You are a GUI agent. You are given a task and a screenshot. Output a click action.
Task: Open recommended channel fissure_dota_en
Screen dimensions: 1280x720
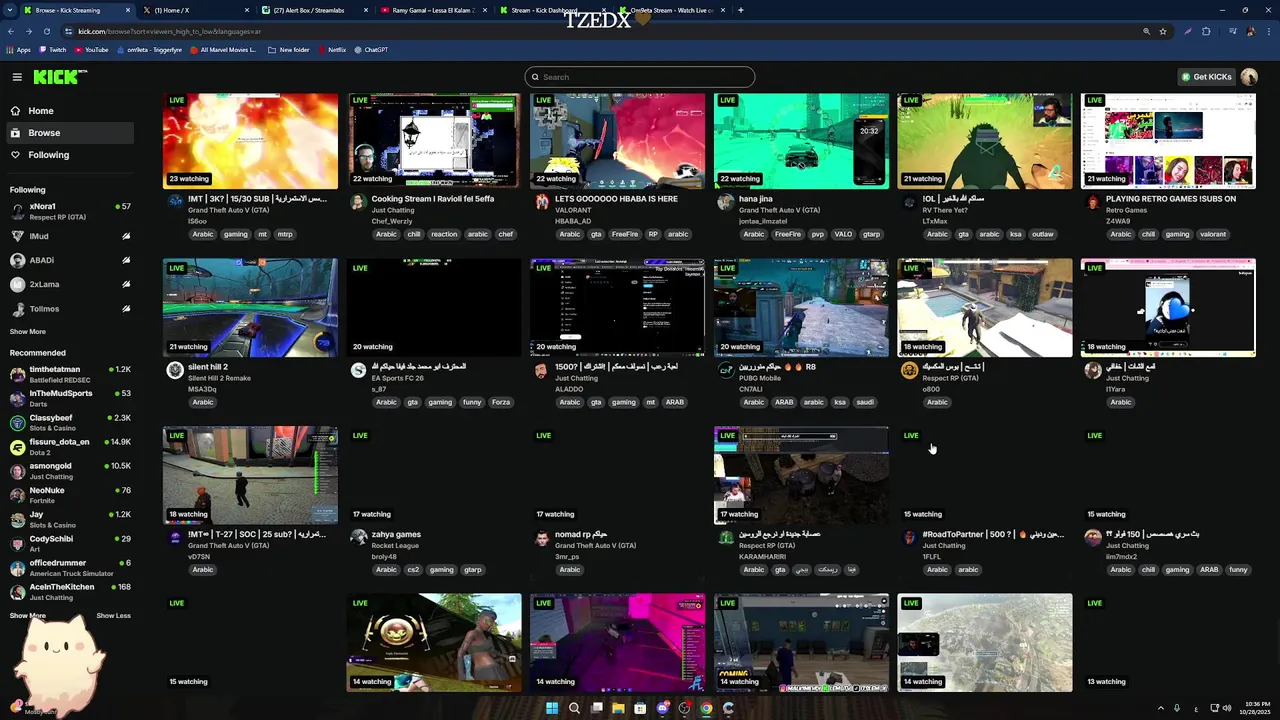click(70, 446)
